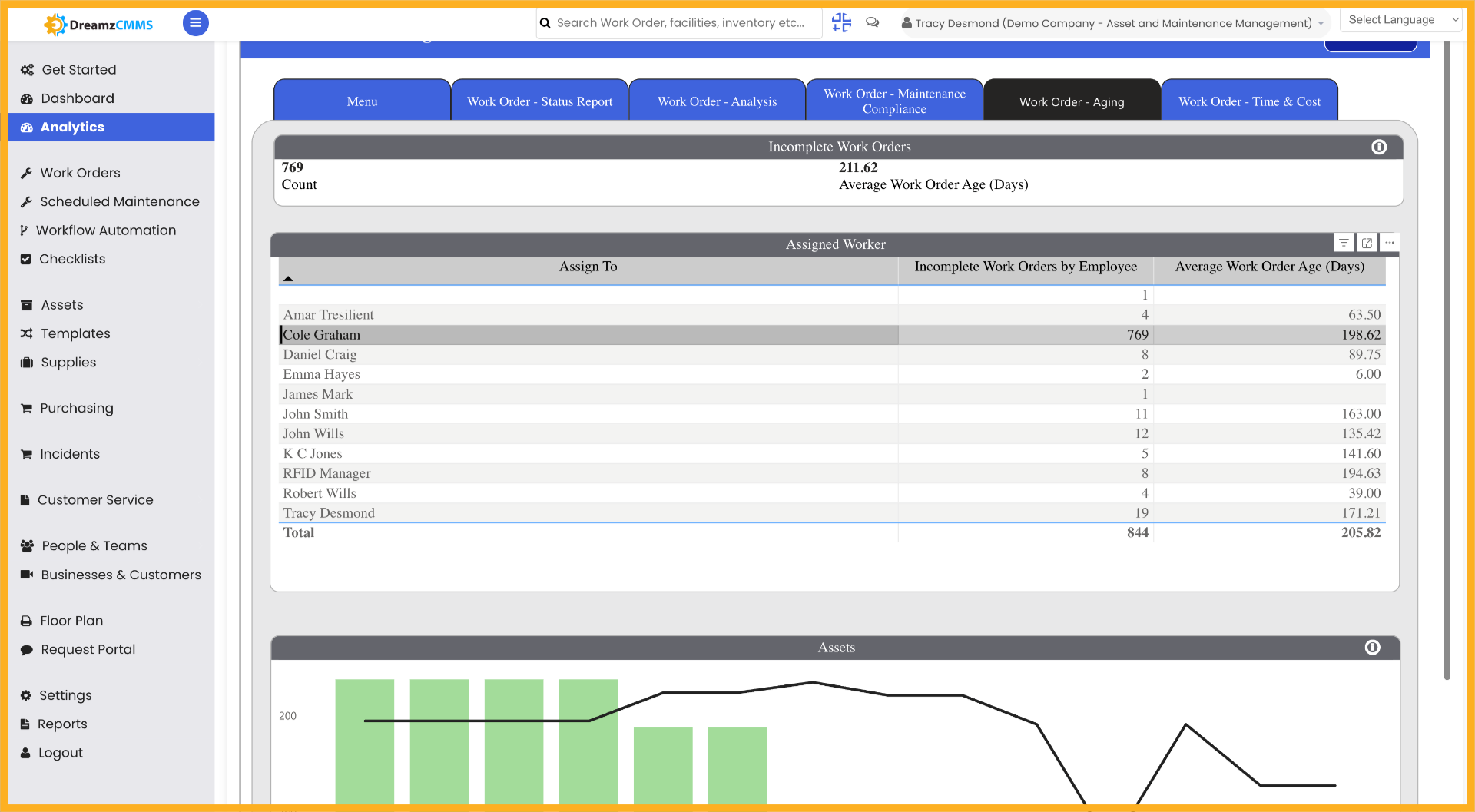This screenshot has width=1475, height=812.
Task: Click the Floor Plan printer icon
Action: pos(26,621)
